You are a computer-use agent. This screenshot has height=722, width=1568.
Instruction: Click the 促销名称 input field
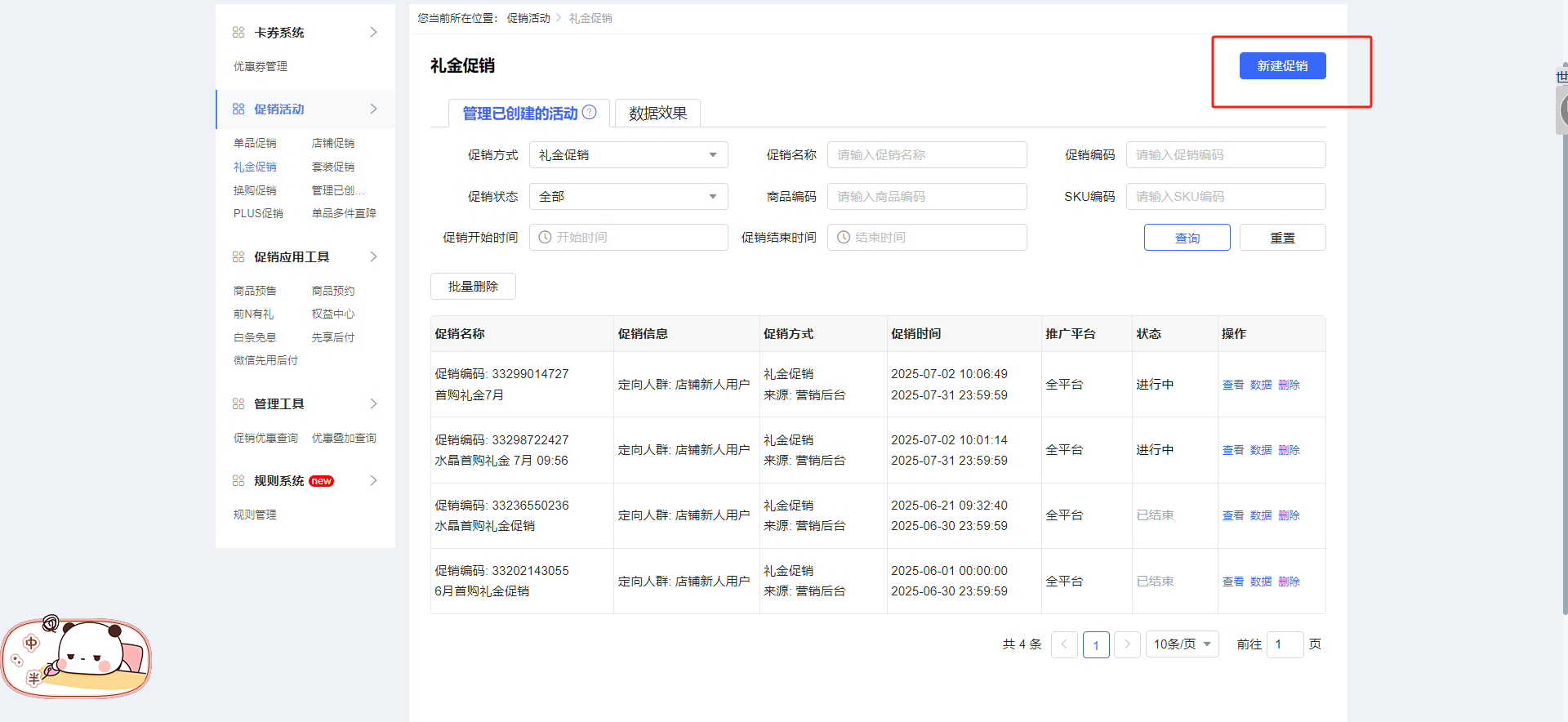(926, 155)
